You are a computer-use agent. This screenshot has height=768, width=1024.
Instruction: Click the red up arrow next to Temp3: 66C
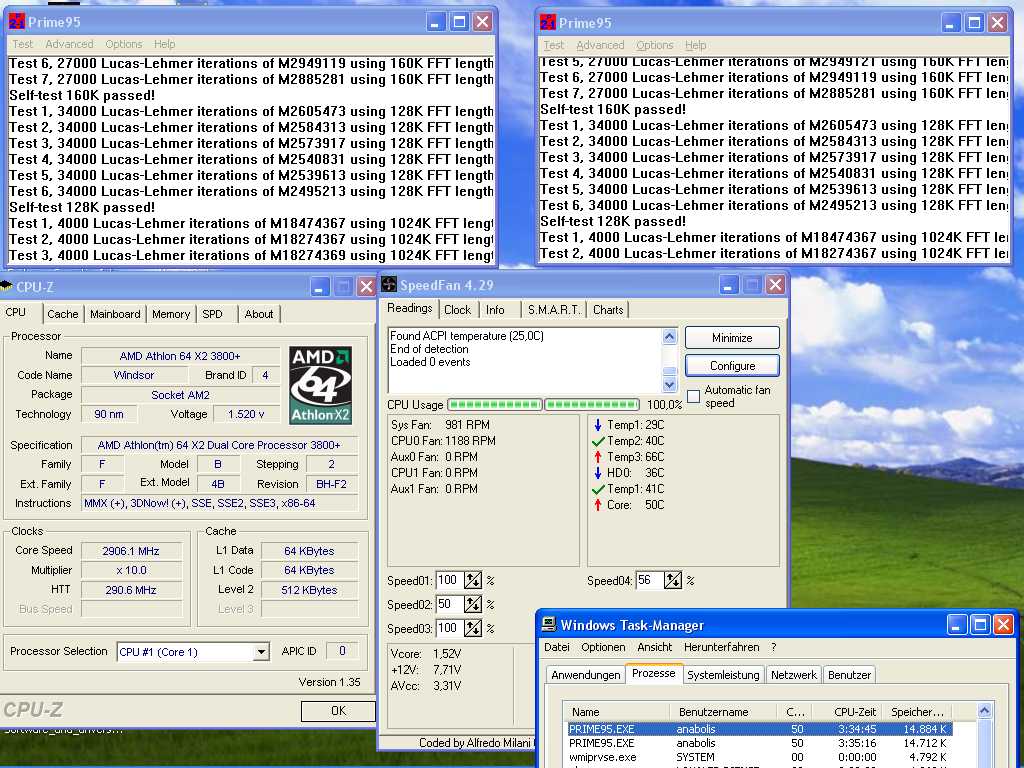598,456
